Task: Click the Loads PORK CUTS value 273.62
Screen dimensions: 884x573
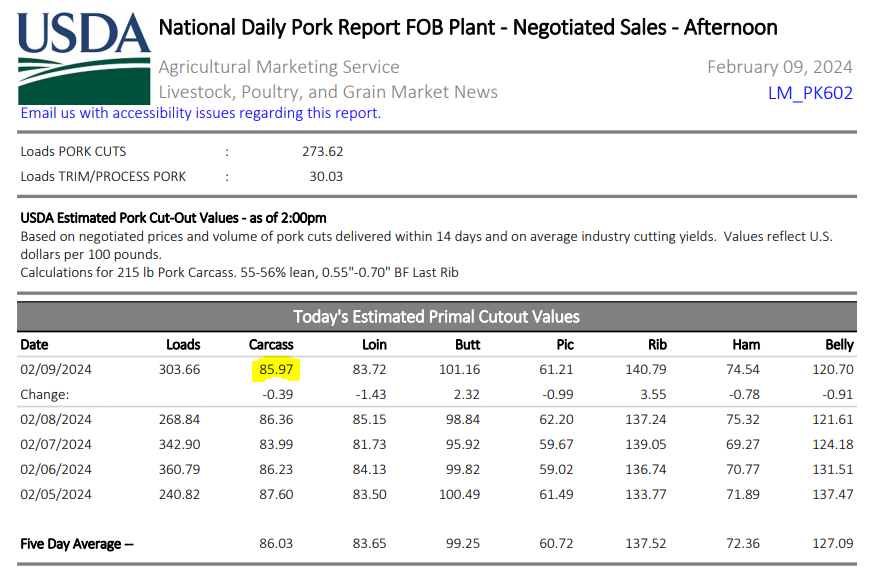Action: point(322,152)
